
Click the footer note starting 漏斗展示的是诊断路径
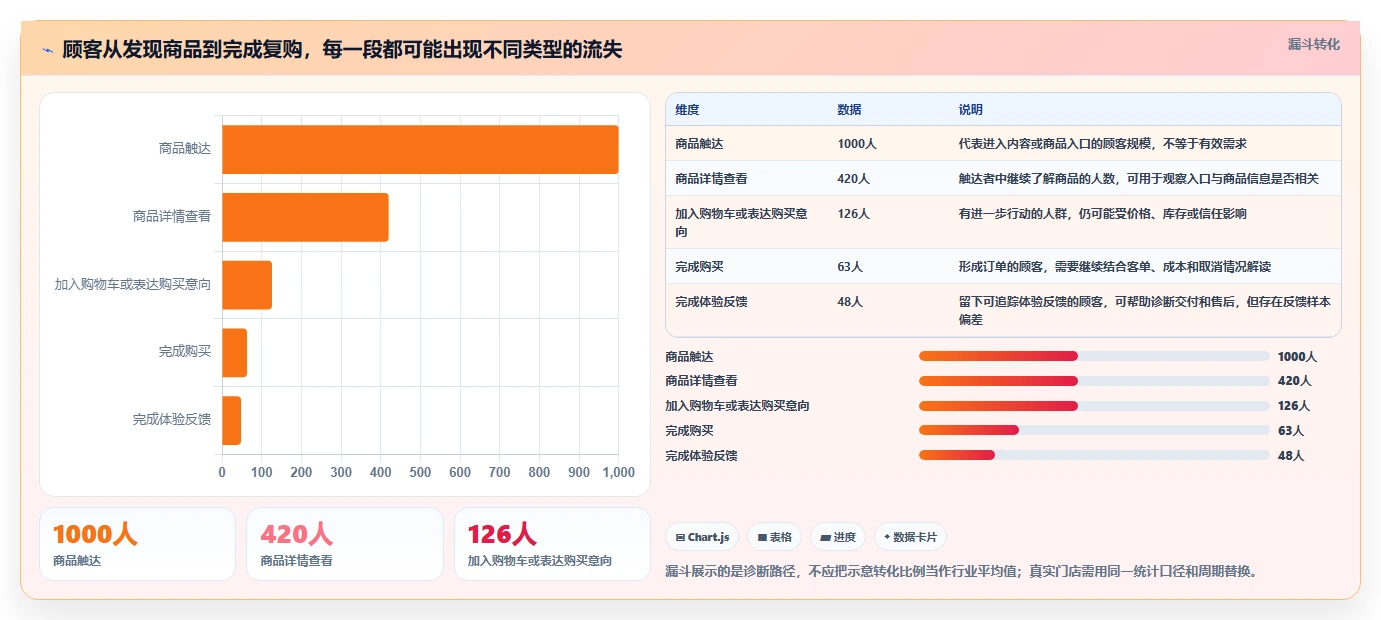pyautogui.click(x=961, y=572)
